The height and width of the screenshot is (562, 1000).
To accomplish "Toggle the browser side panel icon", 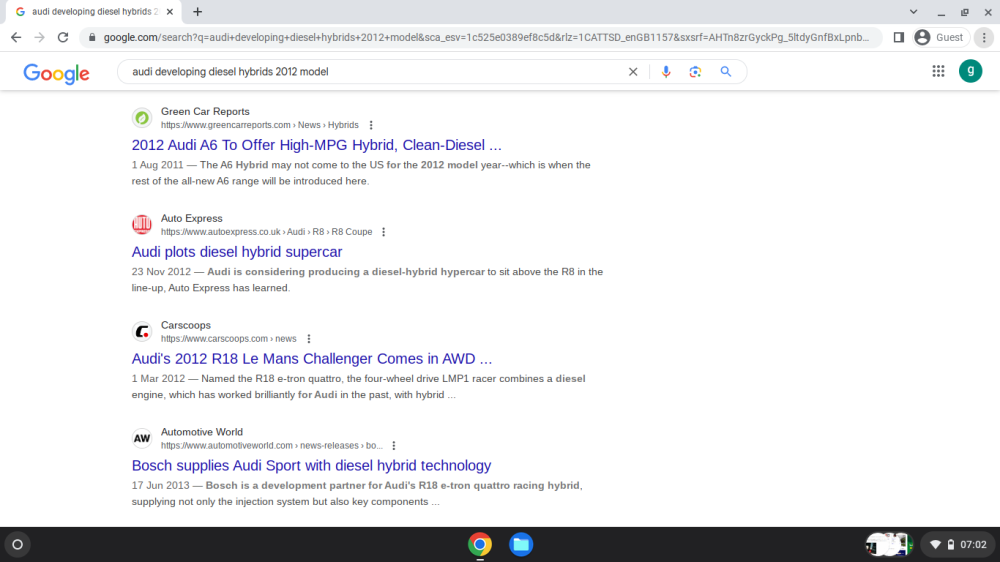I will tap(899, 38).
